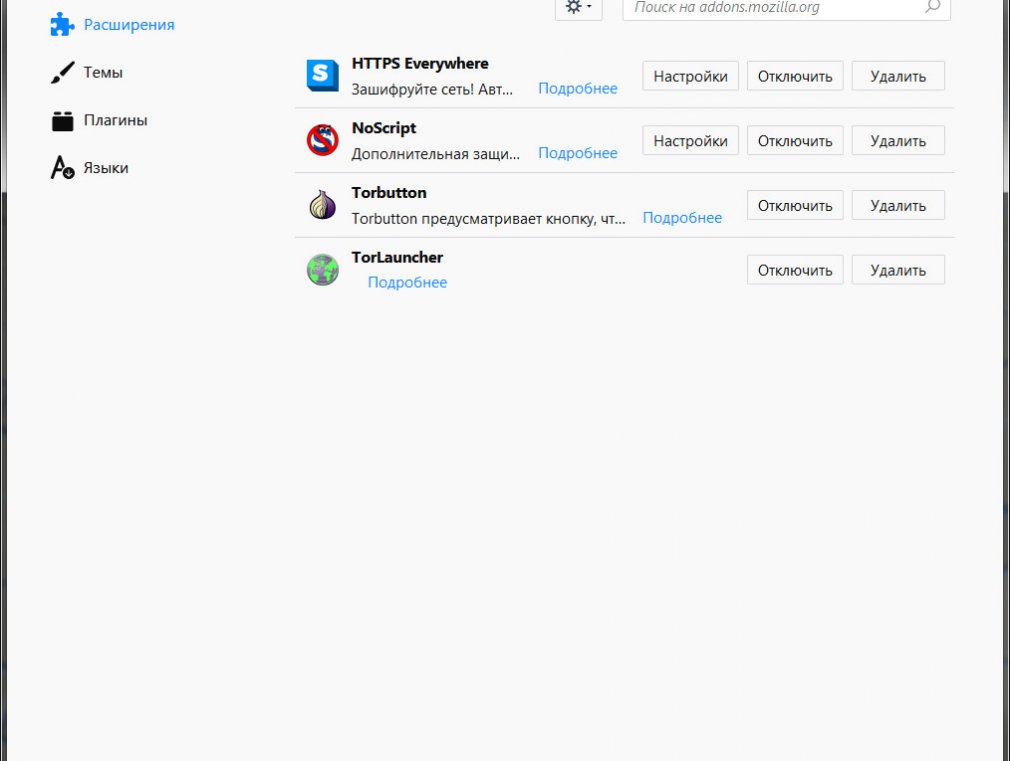Image resolution: width=1010 pixels, height=761 pixels.
Task: Go to the Языки section
Action: (90, 168)
